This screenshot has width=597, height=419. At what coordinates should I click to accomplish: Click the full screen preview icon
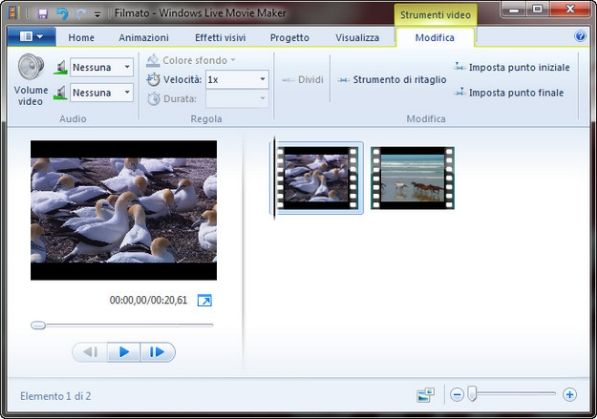[204, 301]
